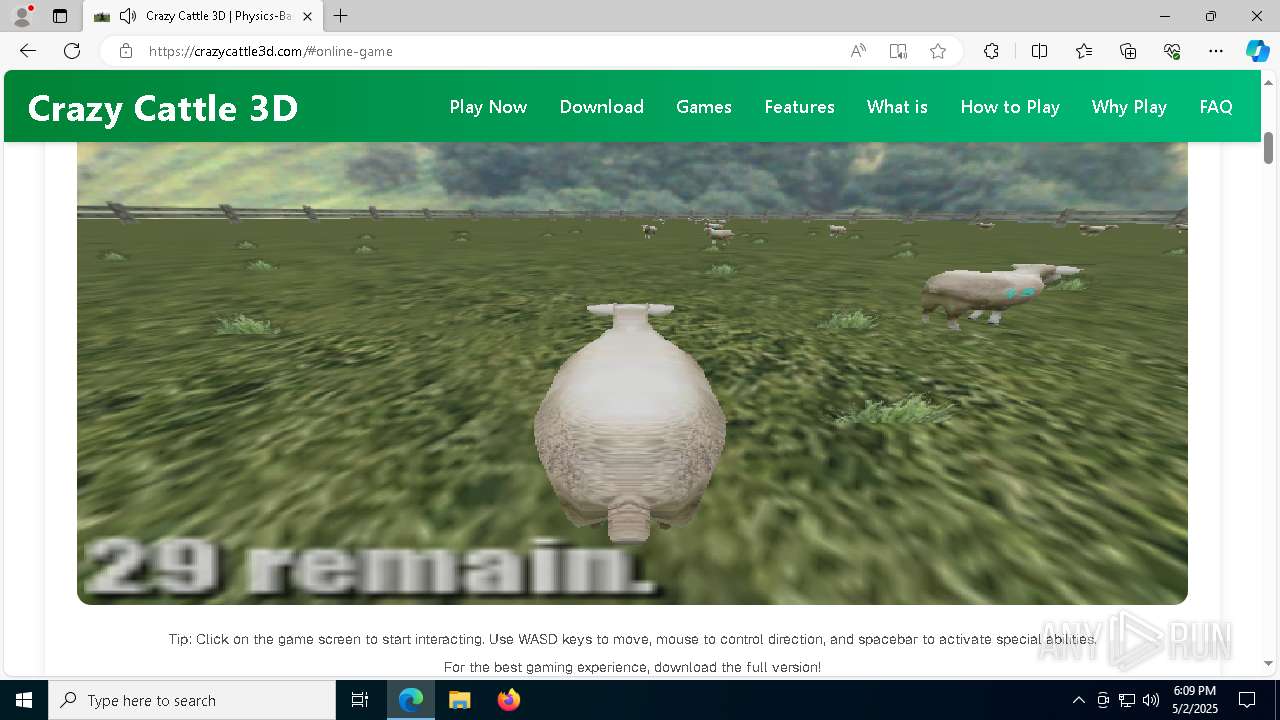Click '29 remain.' counter text

[370, 566]
